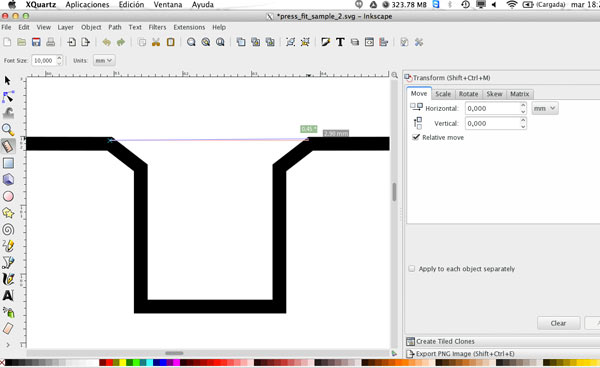Open Fill and Stroke toolbar icon
This screenshot has width=600, height=368.
tap(326, 42)
